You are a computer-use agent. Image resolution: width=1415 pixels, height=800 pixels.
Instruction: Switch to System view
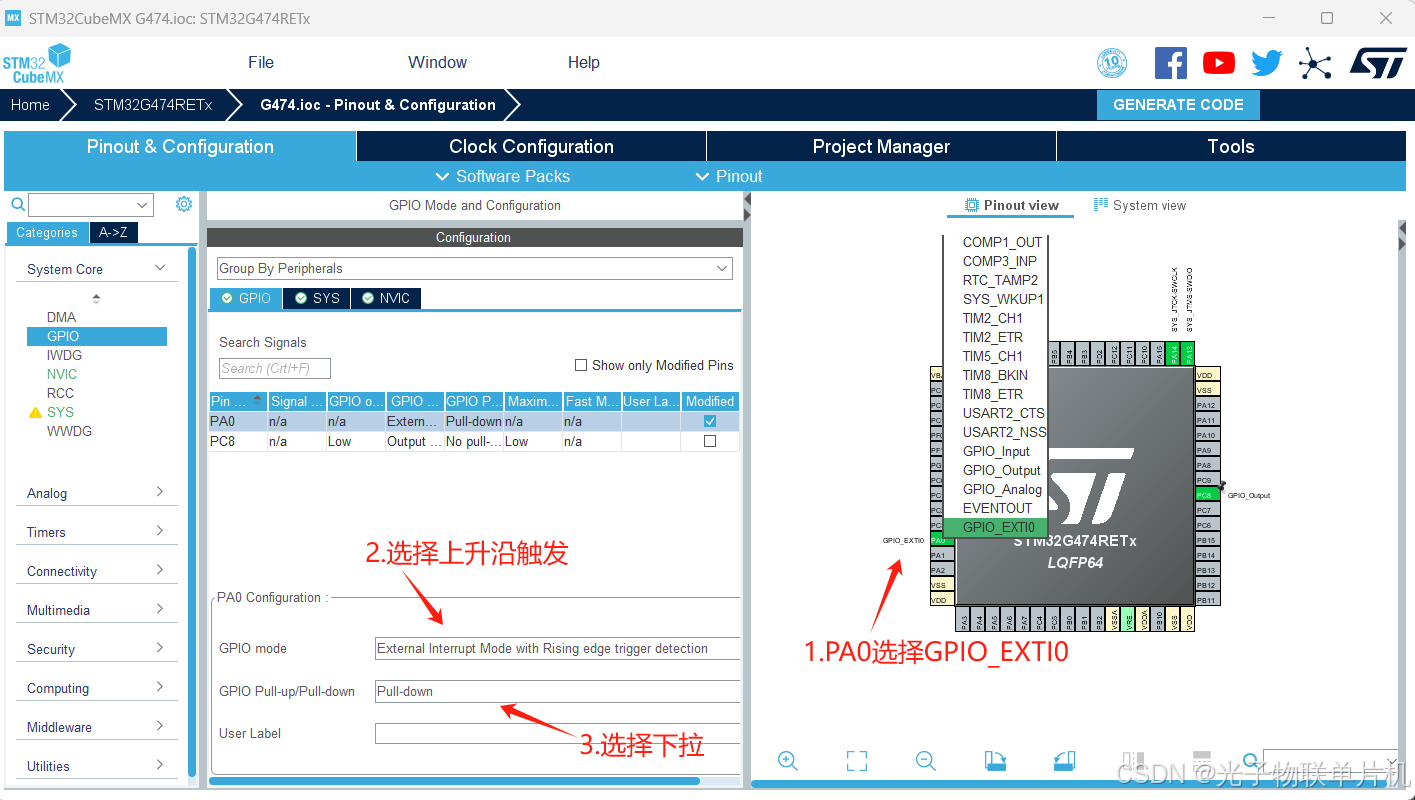(1140, 205)
